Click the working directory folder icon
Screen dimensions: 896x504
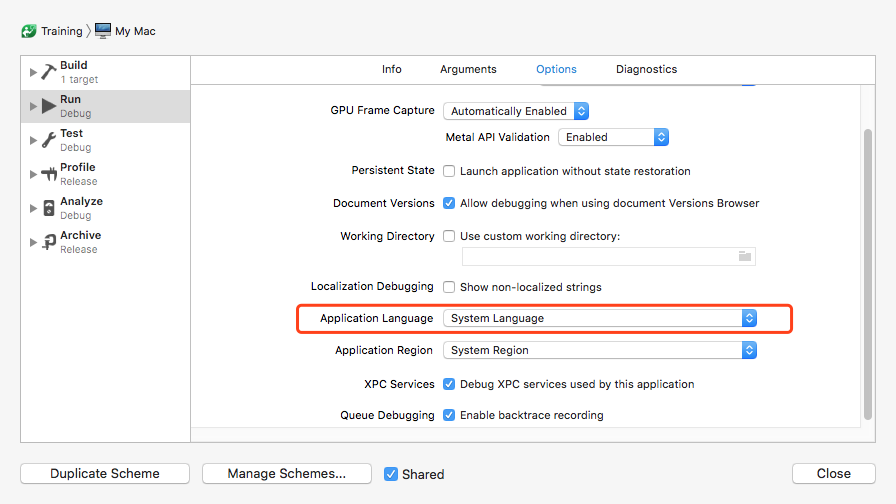coord(744,256)
